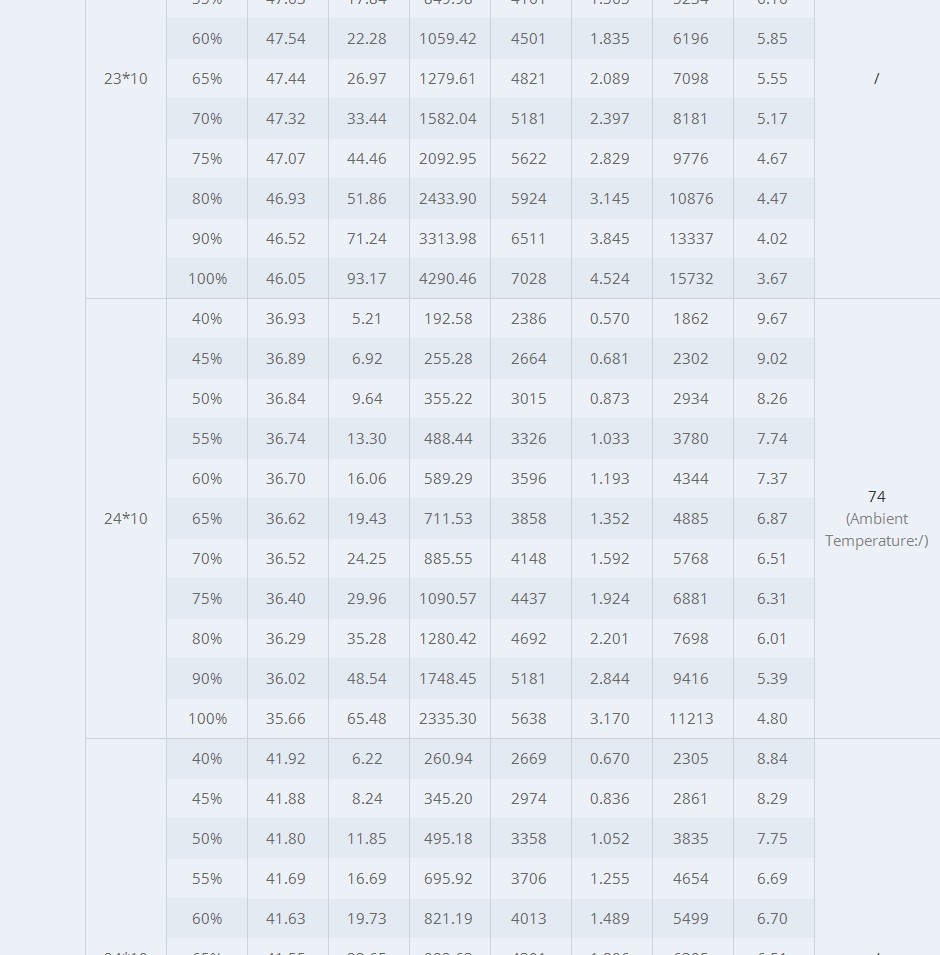Click the 1.489 value cell
940x955 pixels.
(610, 919)
